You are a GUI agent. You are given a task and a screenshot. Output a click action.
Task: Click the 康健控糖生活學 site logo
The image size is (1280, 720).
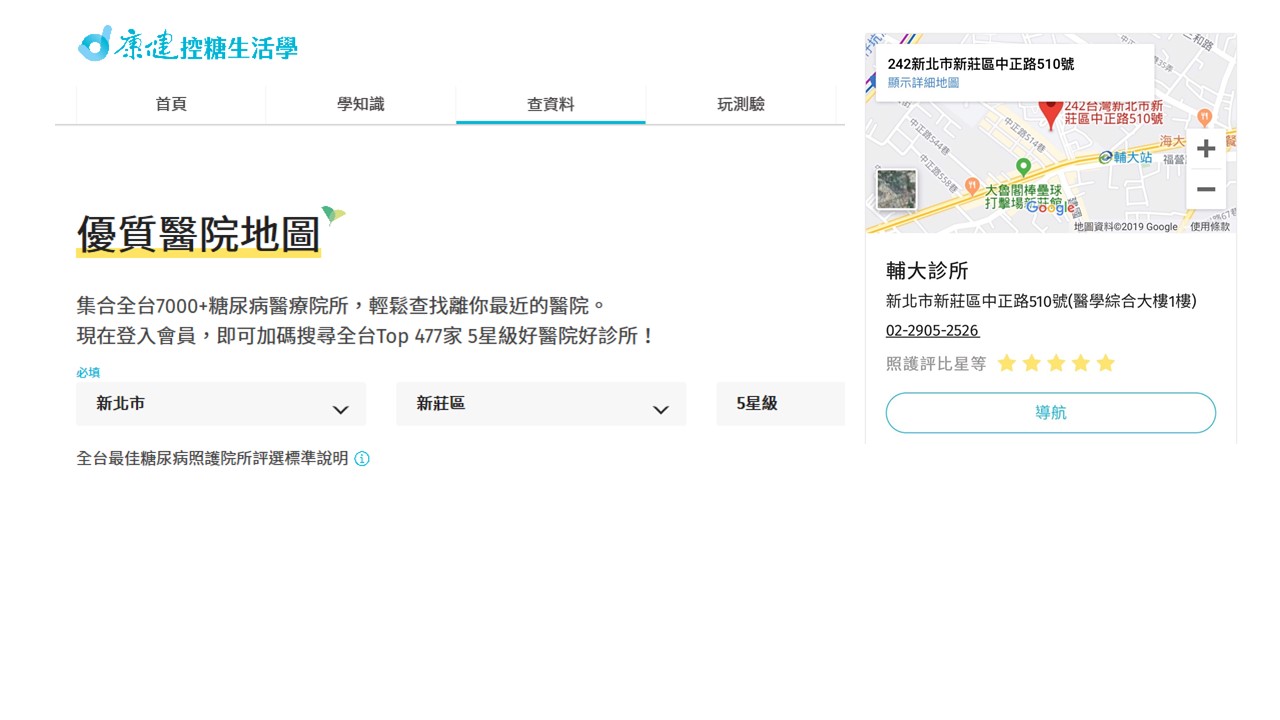[188, 44]
